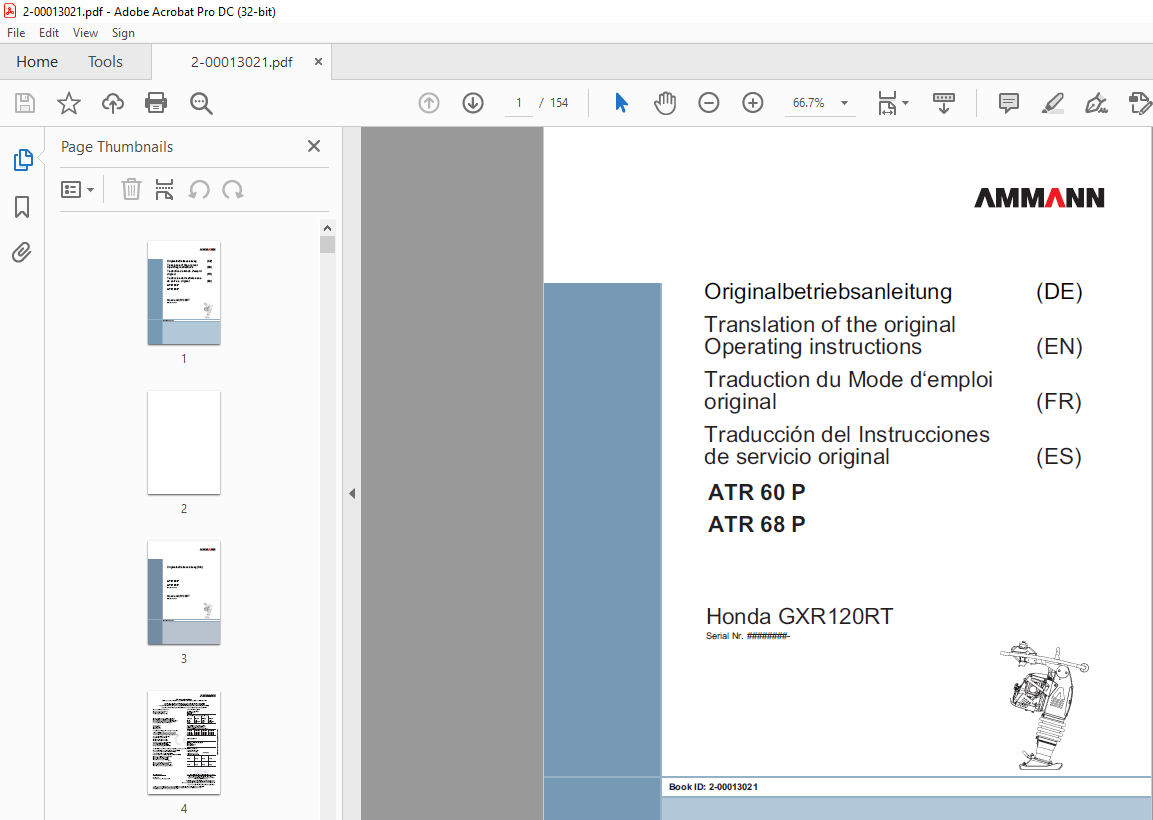
Task: Zoom out with the minus icon
Action: point(709,103)
